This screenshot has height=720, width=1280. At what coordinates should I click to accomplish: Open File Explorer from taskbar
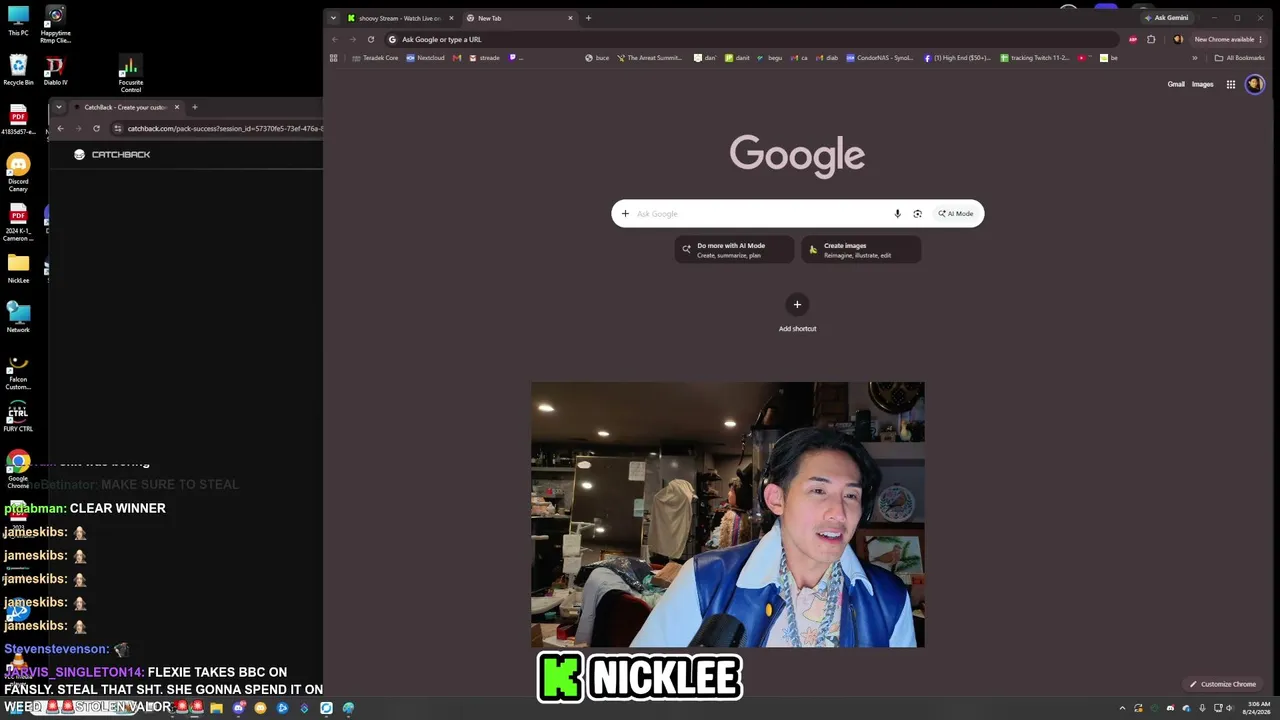coord(216,708)
